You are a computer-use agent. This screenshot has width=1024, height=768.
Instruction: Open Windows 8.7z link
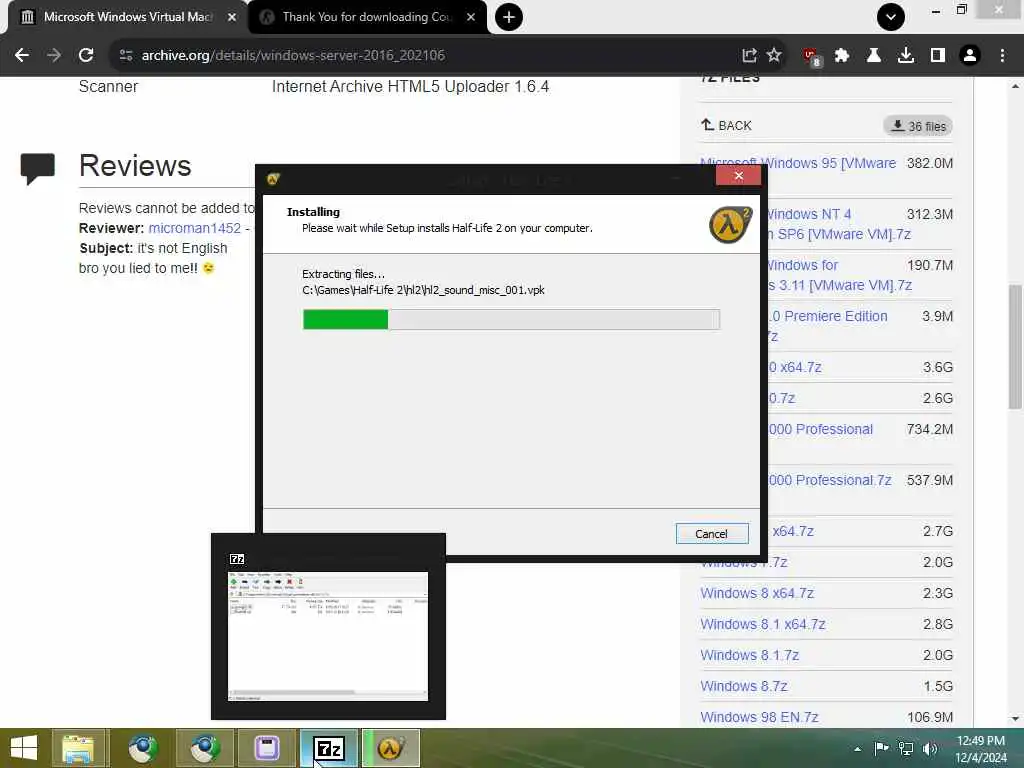click(x=744, y=686)
